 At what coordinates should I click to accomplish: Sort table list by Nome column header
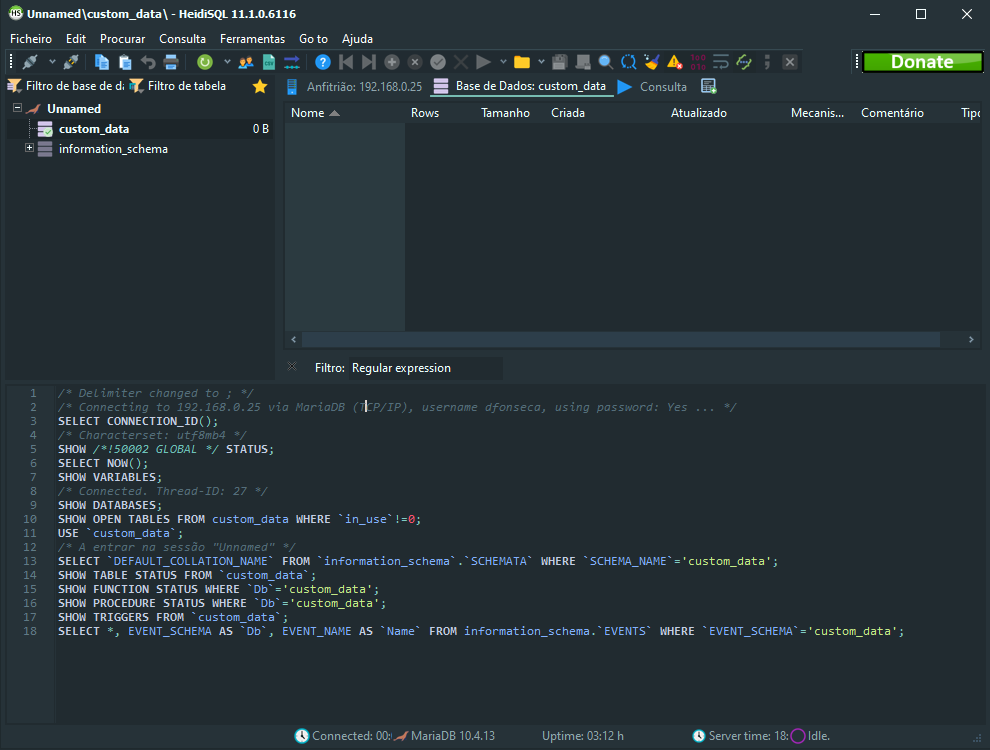tap(308, 113)
